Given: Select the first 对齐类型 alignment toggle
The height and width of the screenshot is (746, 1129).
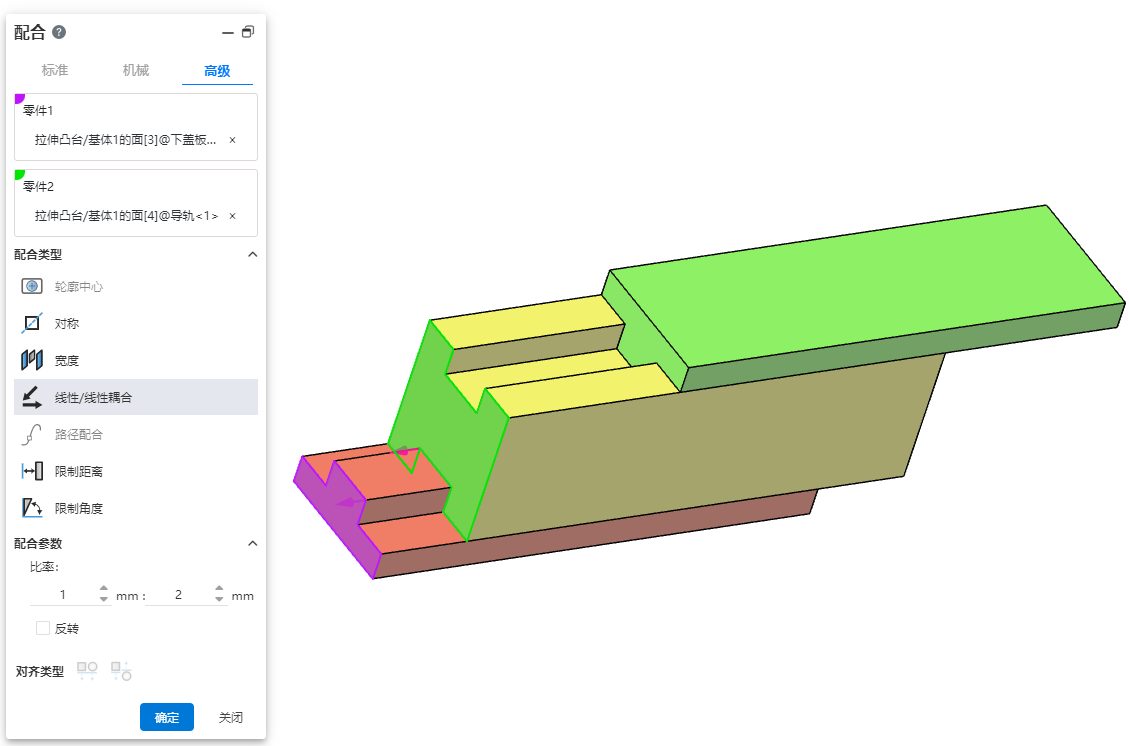Looking at the screenshot, I should coord(87,671).
